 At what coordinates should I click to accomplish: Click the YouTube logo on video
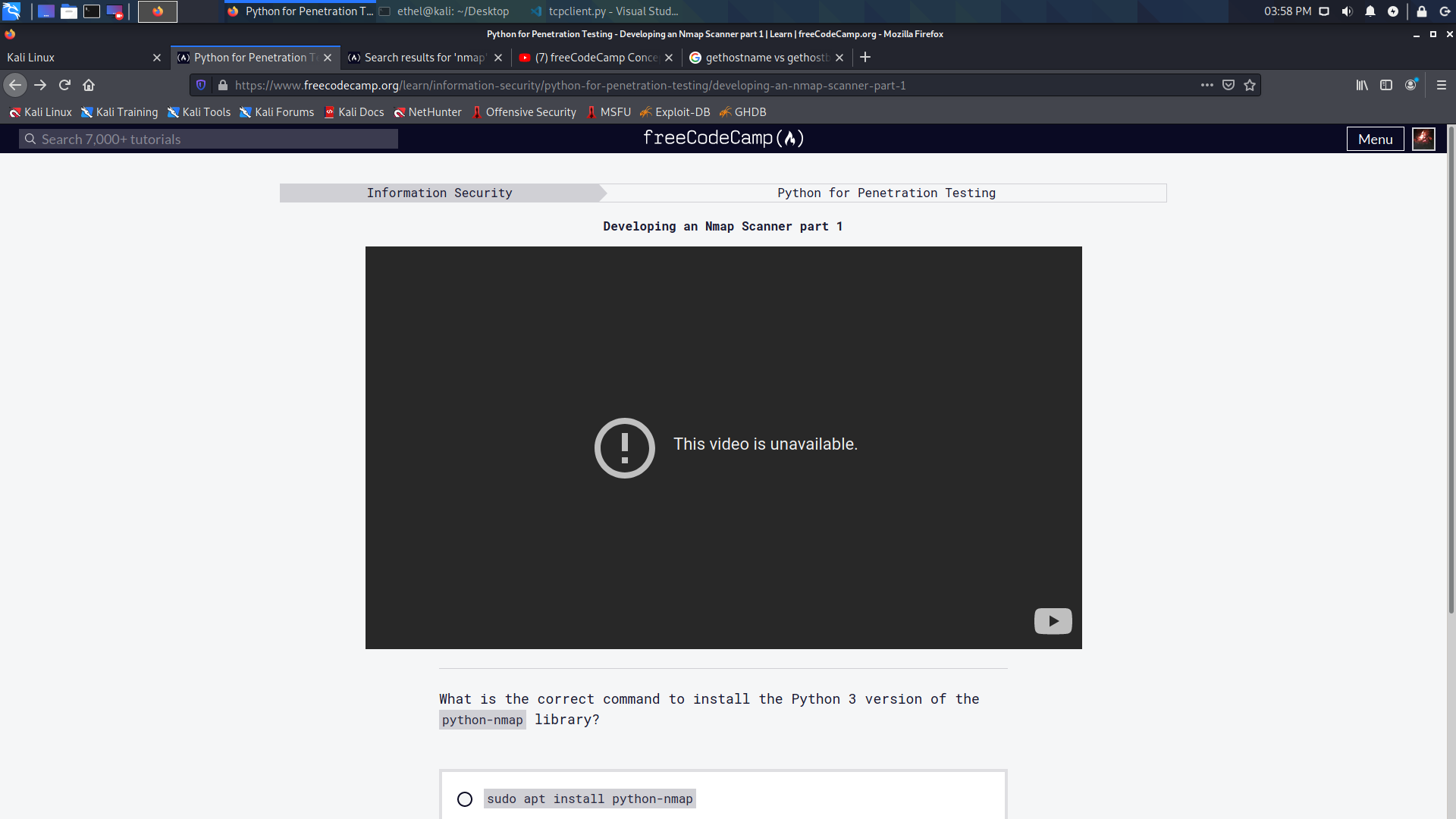click(x=1053, y=621)
